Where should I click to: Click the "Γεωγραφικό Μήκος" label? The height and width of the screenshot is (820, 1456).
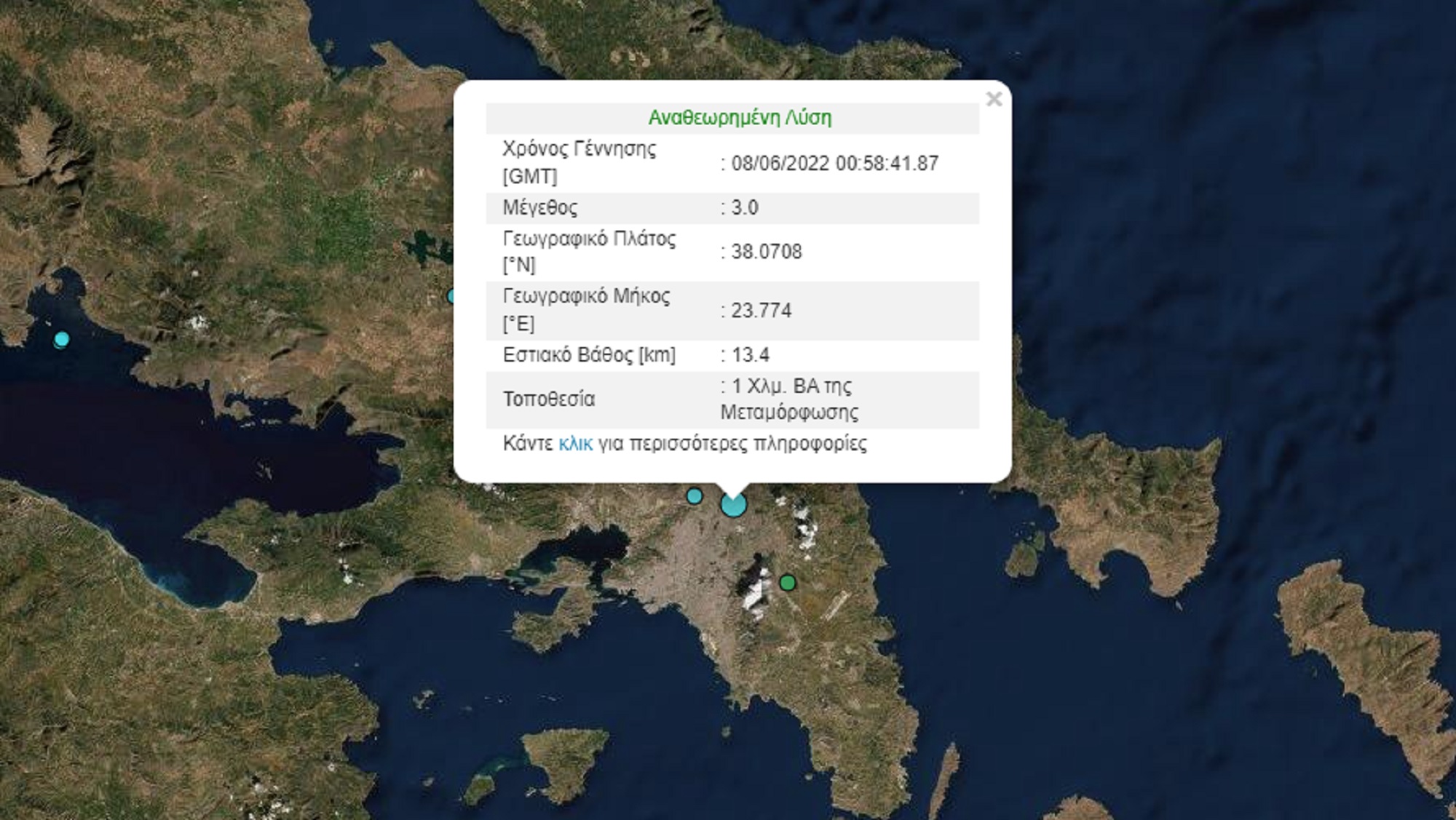[x=586, y=297]
